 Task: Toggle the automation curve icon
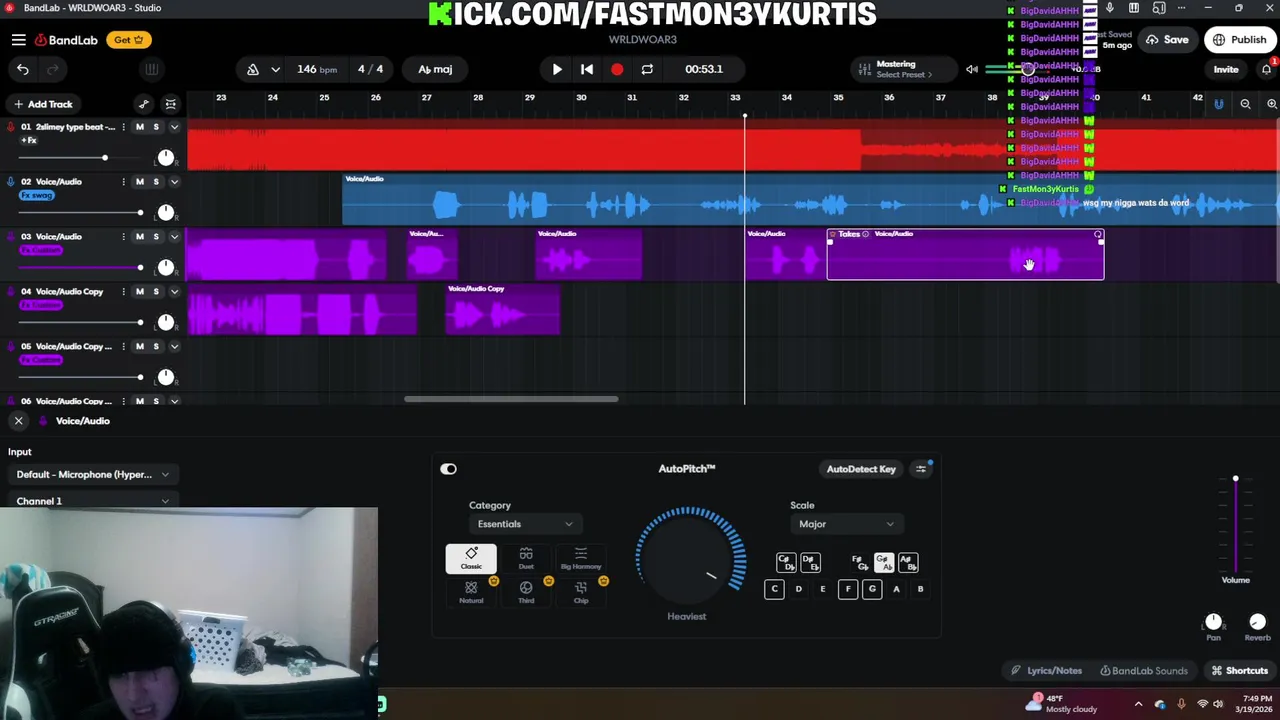143,104
